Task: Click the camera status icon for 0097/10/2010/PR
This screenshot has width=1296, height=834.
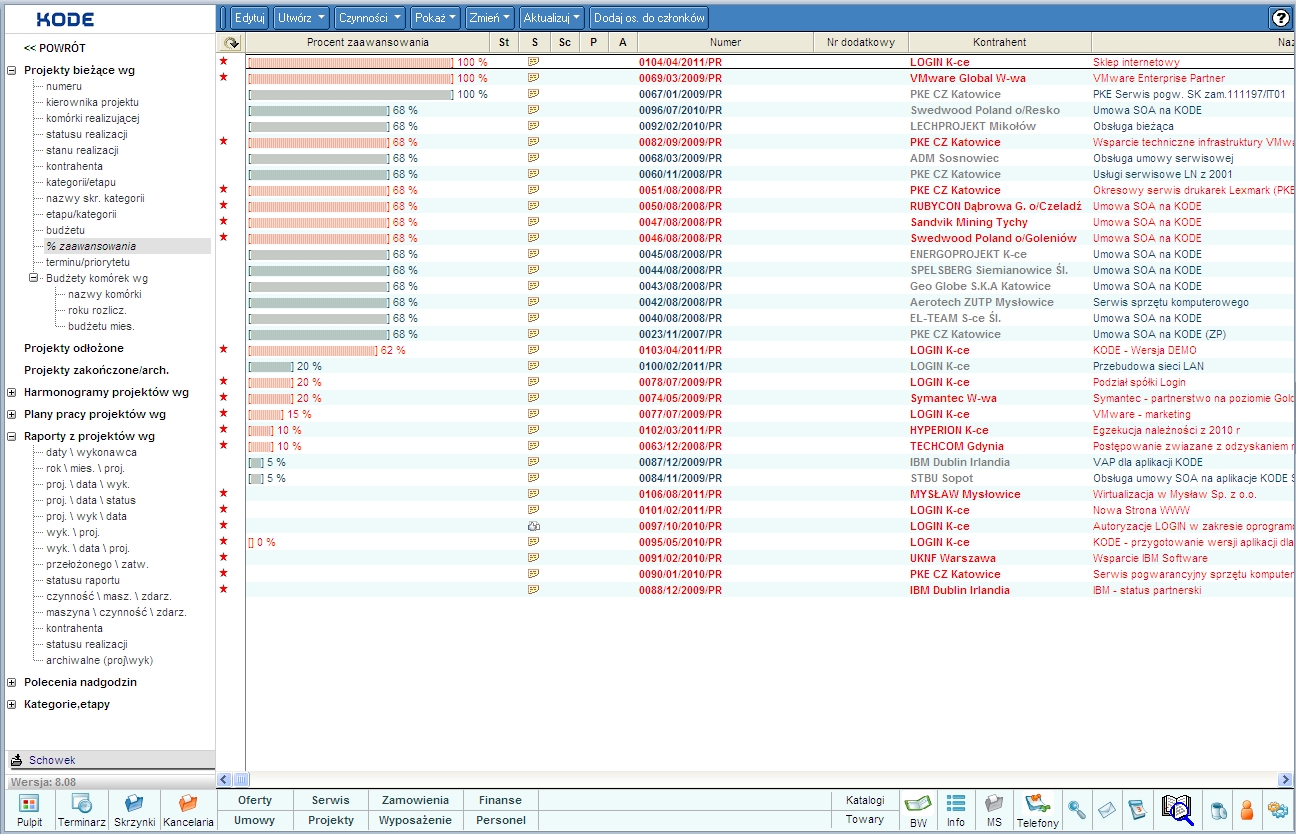Action: [x=534, y=526]
